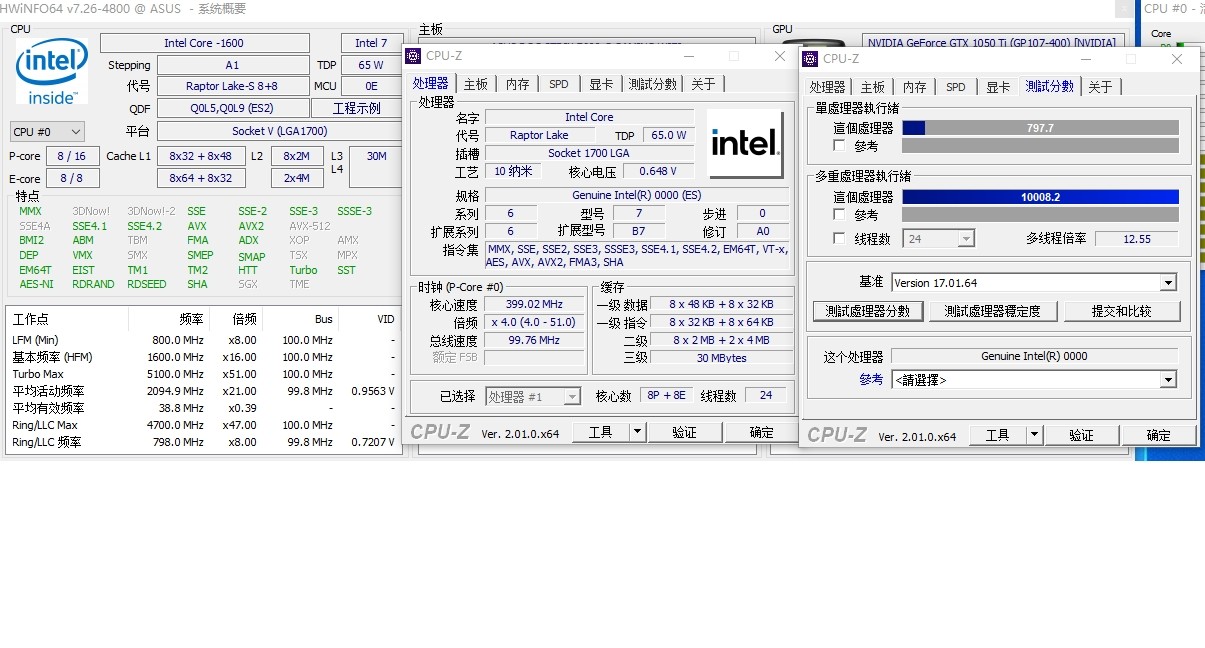The width and height of the screenshot is (1205, 648).
Task: Enable 參考 checkbox under multi-thread benchmark
Action: click(839, 215)
